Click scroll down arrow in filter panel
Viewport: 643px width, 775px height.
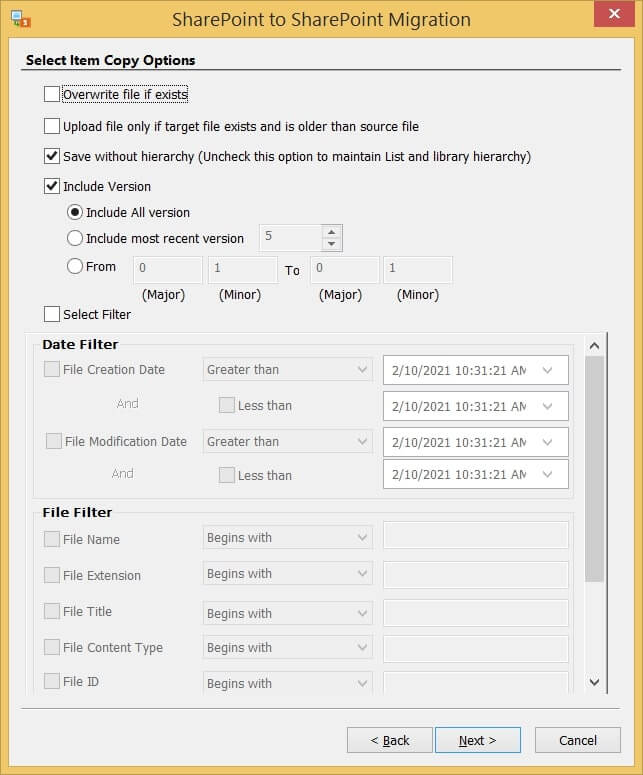594,683
